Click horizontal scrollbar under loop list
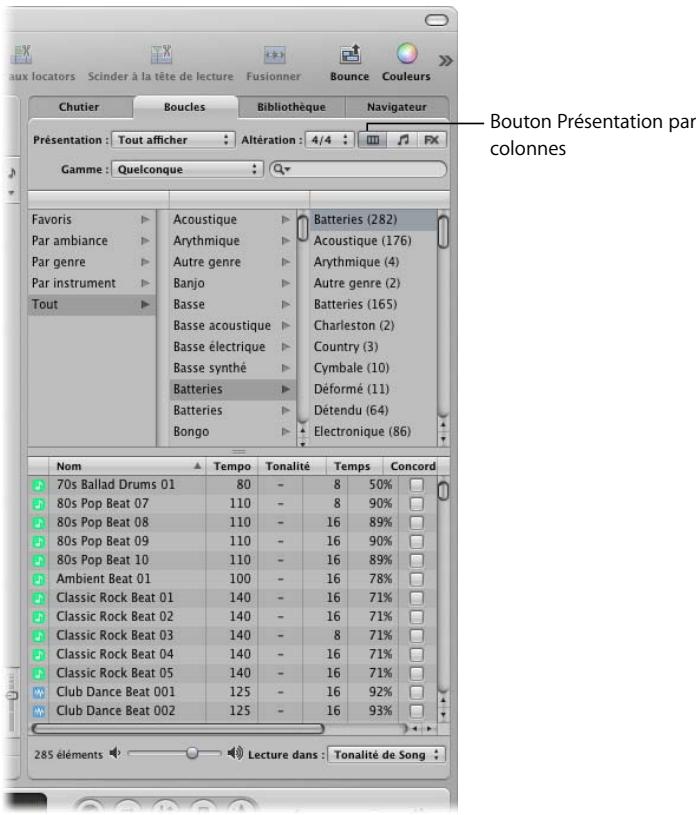The height and width of the screenshot is (815, 698). point(178,729)
